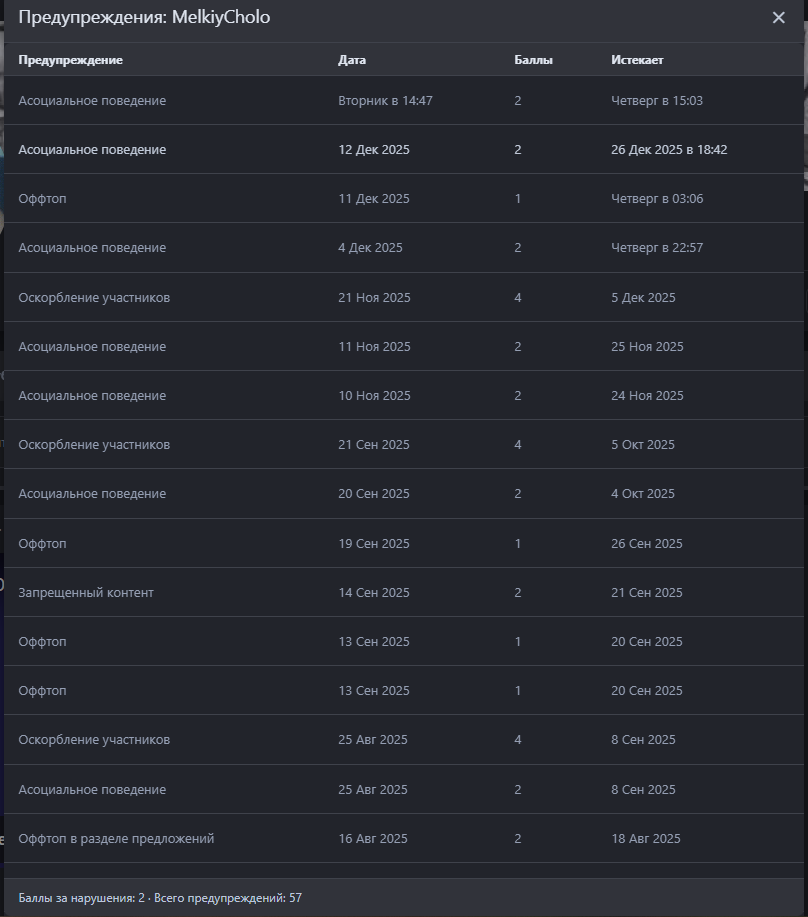808x917 pixels.
Task: Click the Истекает column header
Action: (x=637, y=60)
